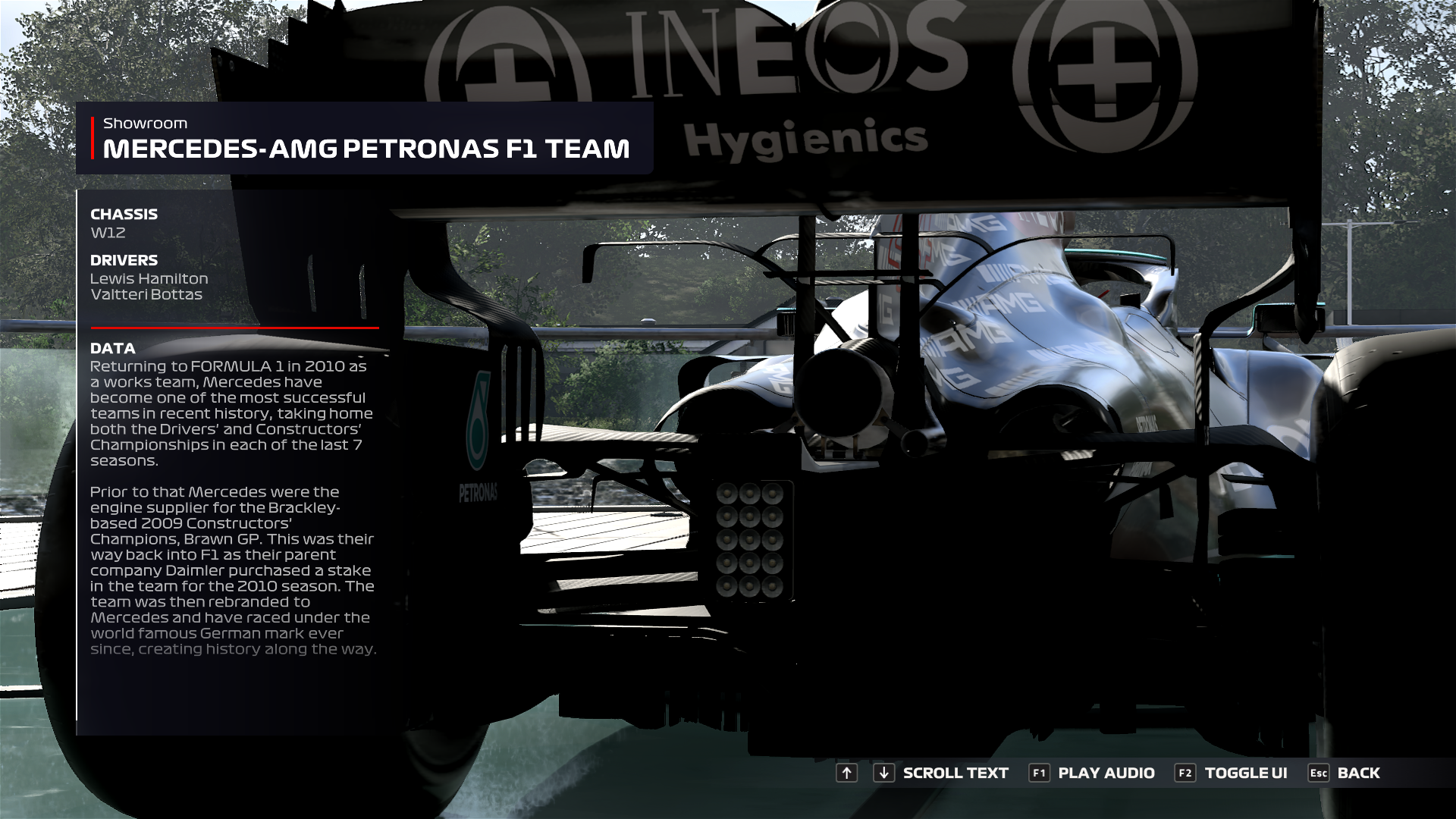The width and height of the screenshot is (1456, 819).
Task: Toggle the UI with TOGGLE UI
Action: point(1246,773)
